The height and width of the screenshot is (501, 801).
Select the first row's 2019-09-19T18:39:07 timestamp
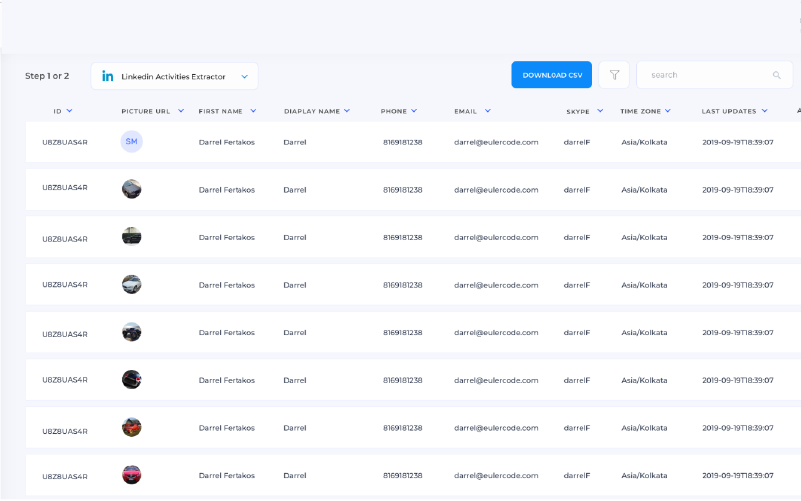click(738, 142)
